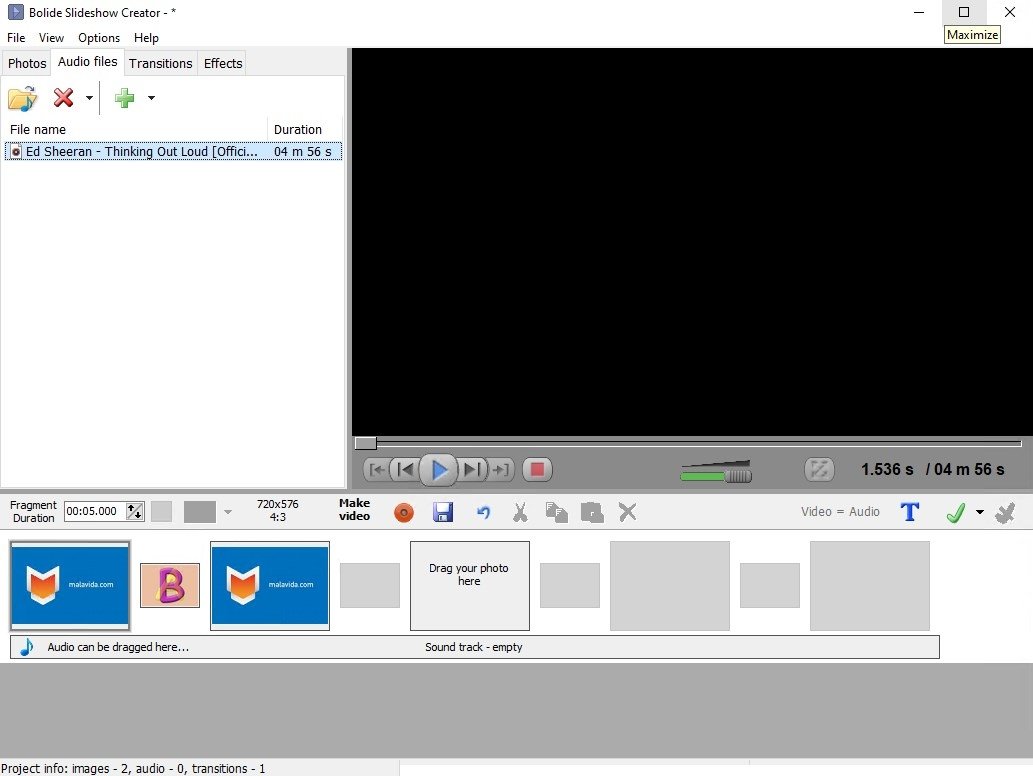Click the green checkmark icon
Viewport: 1033px width, 776px height.
(955, 512)
